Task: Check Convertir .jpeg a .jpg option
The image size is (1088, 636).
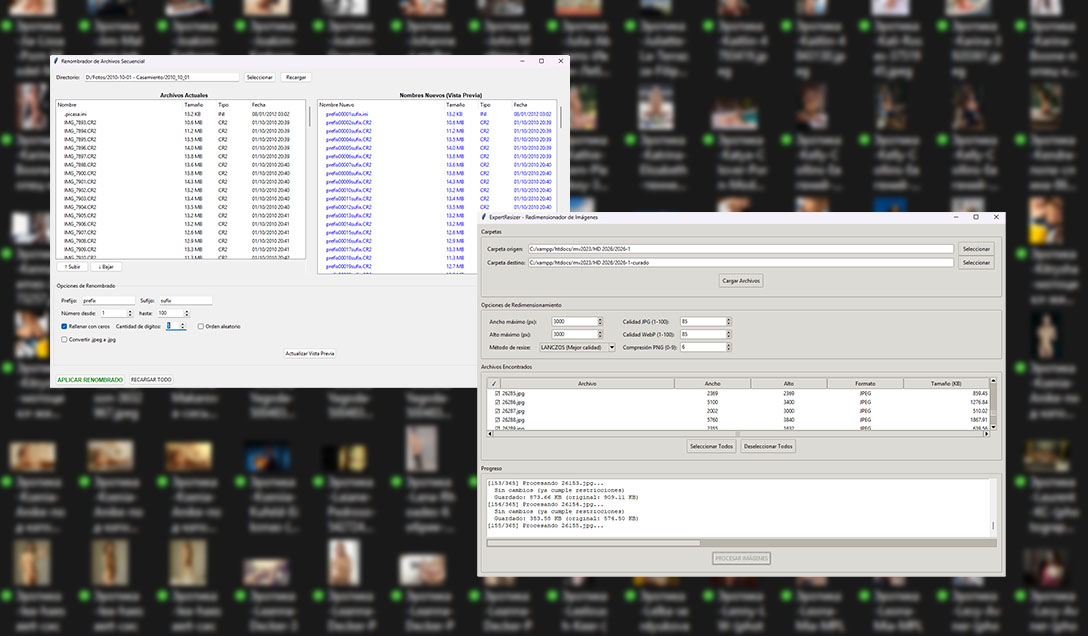Action: (x=64, y=340)
